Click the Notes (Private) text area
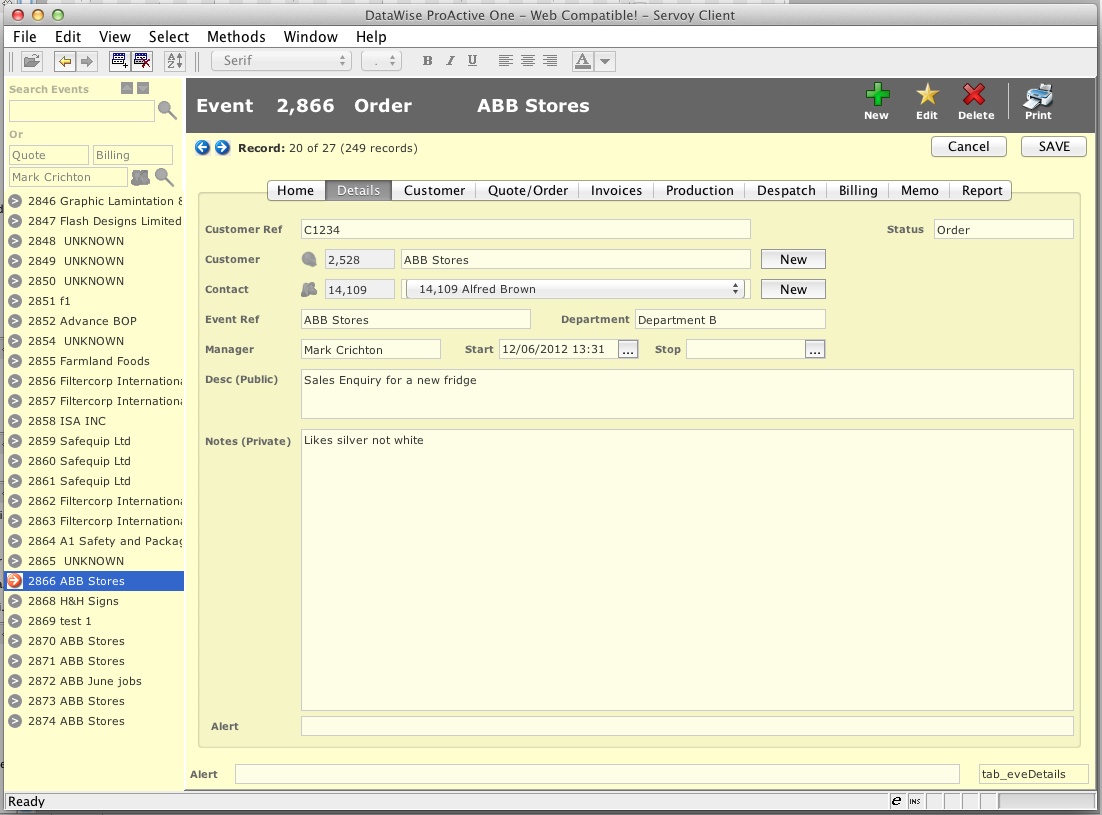The width and height of the screenshot is (1102, 815). click(687, 570)
